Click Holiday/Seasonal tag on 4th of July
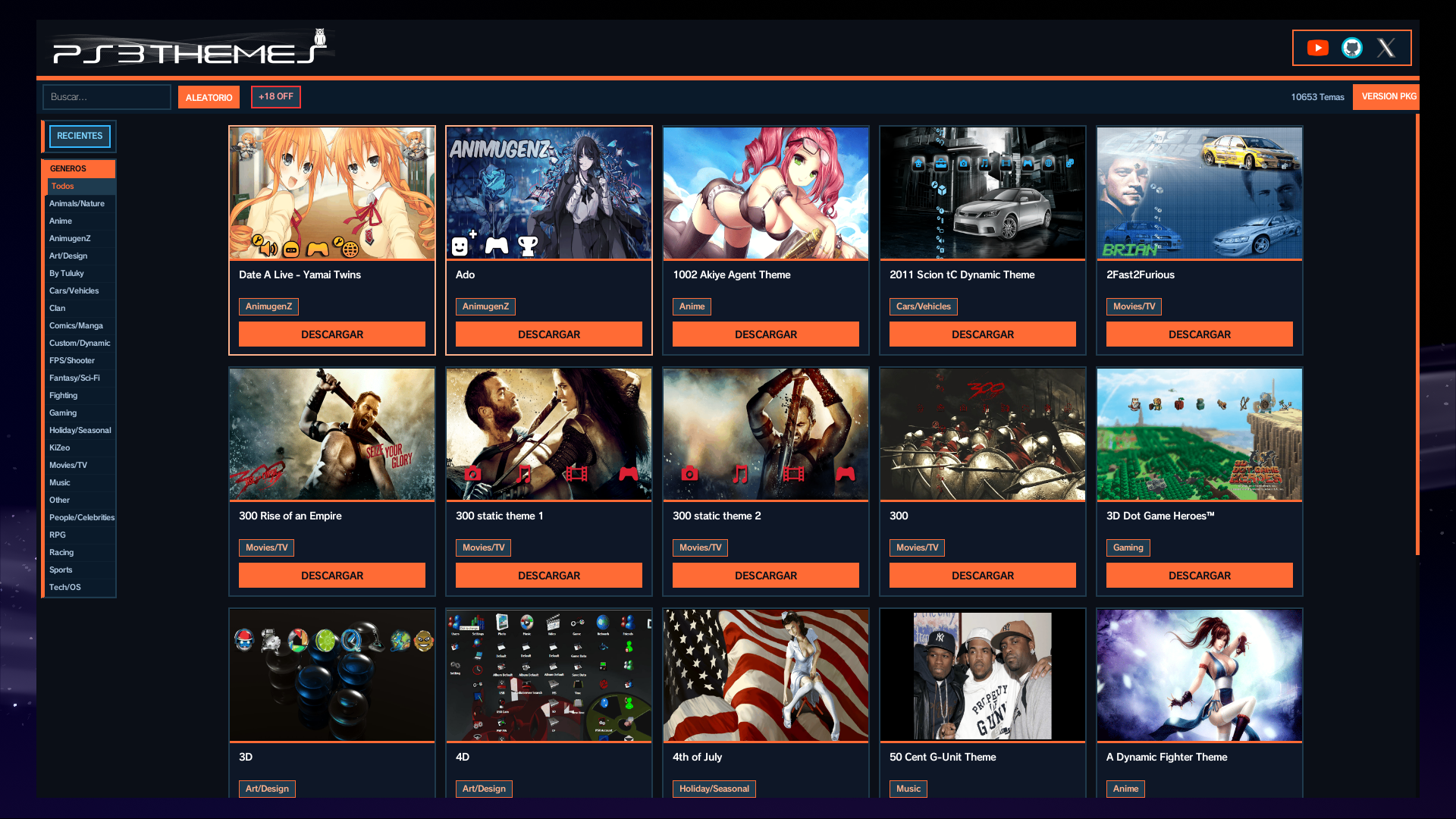This screenshot has height=819, width=1456. coord(714,789)
